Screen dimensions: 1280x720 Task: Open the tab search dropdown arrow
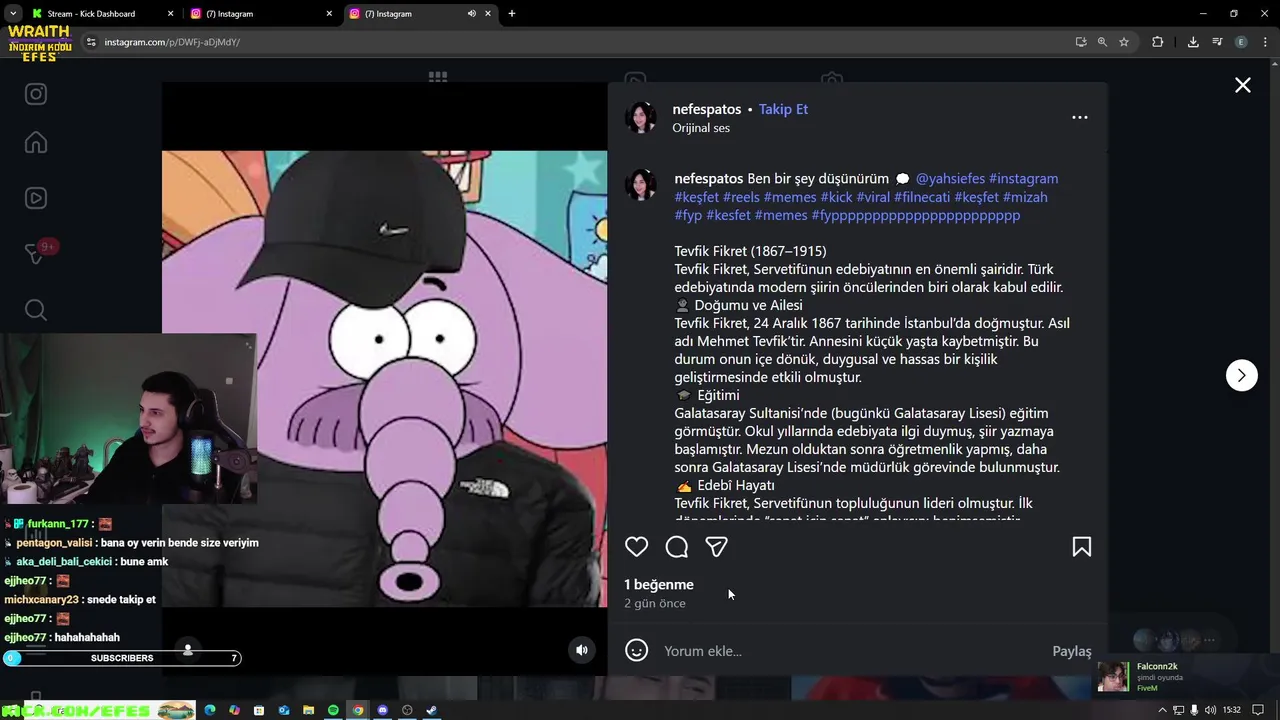[13, 14]
